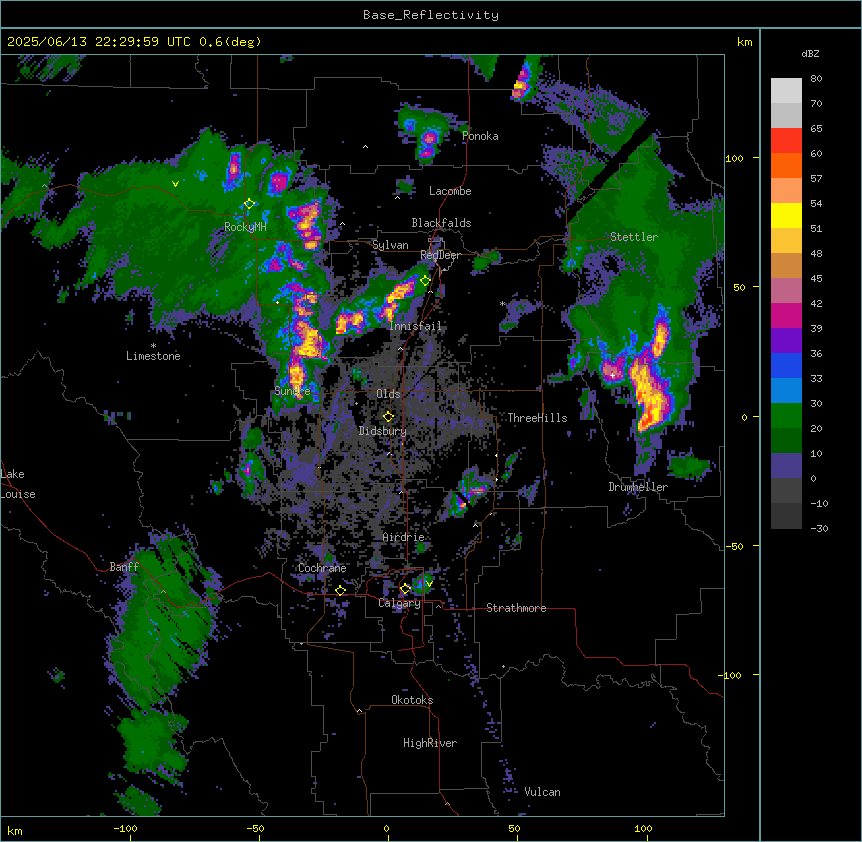Click the 100 km tick on right axis
This screenshot has height=842, width=862.
coord(734,158)
